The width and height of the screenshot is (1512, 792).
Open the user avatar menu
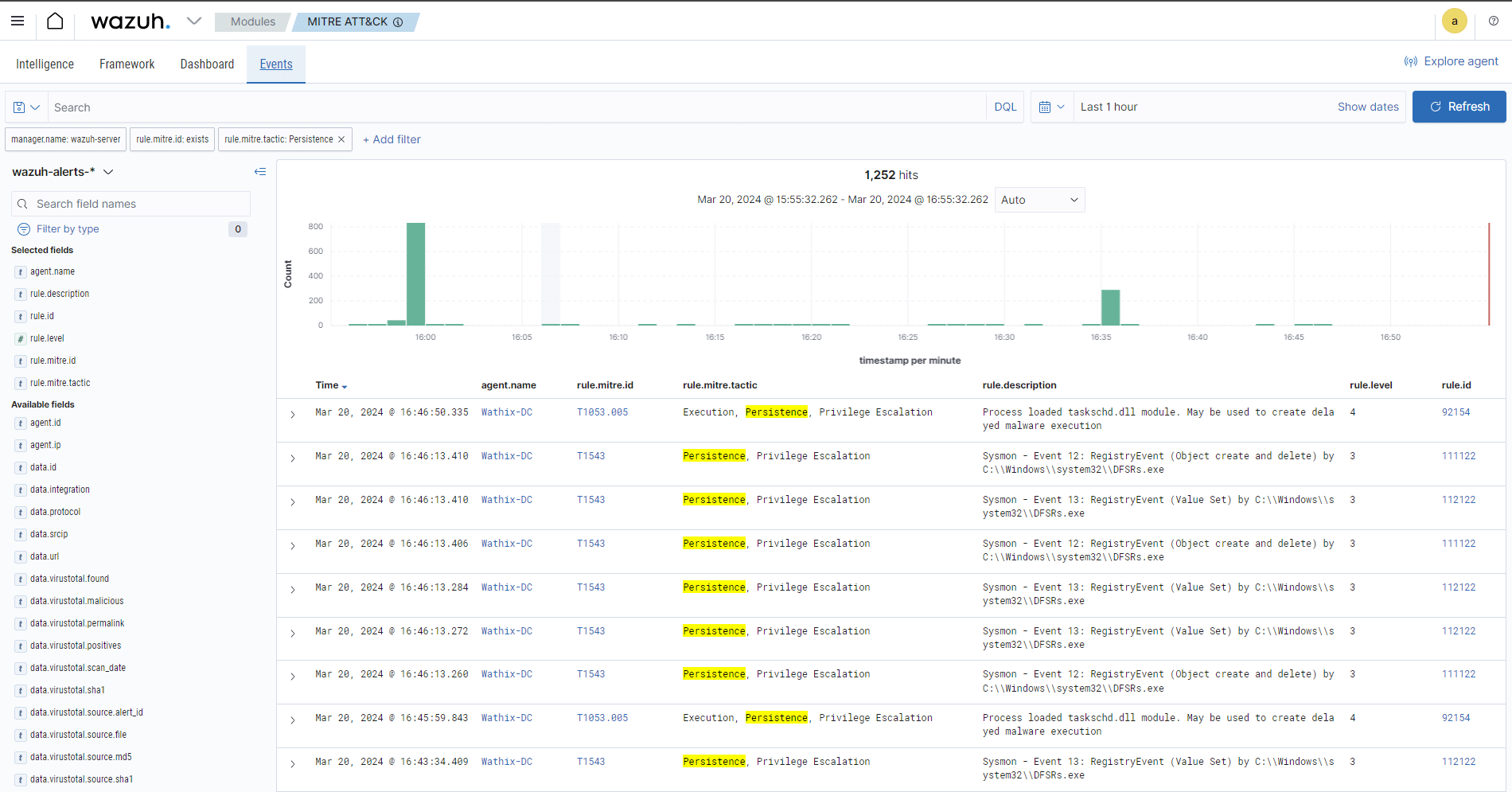(x=1455, y=21)
